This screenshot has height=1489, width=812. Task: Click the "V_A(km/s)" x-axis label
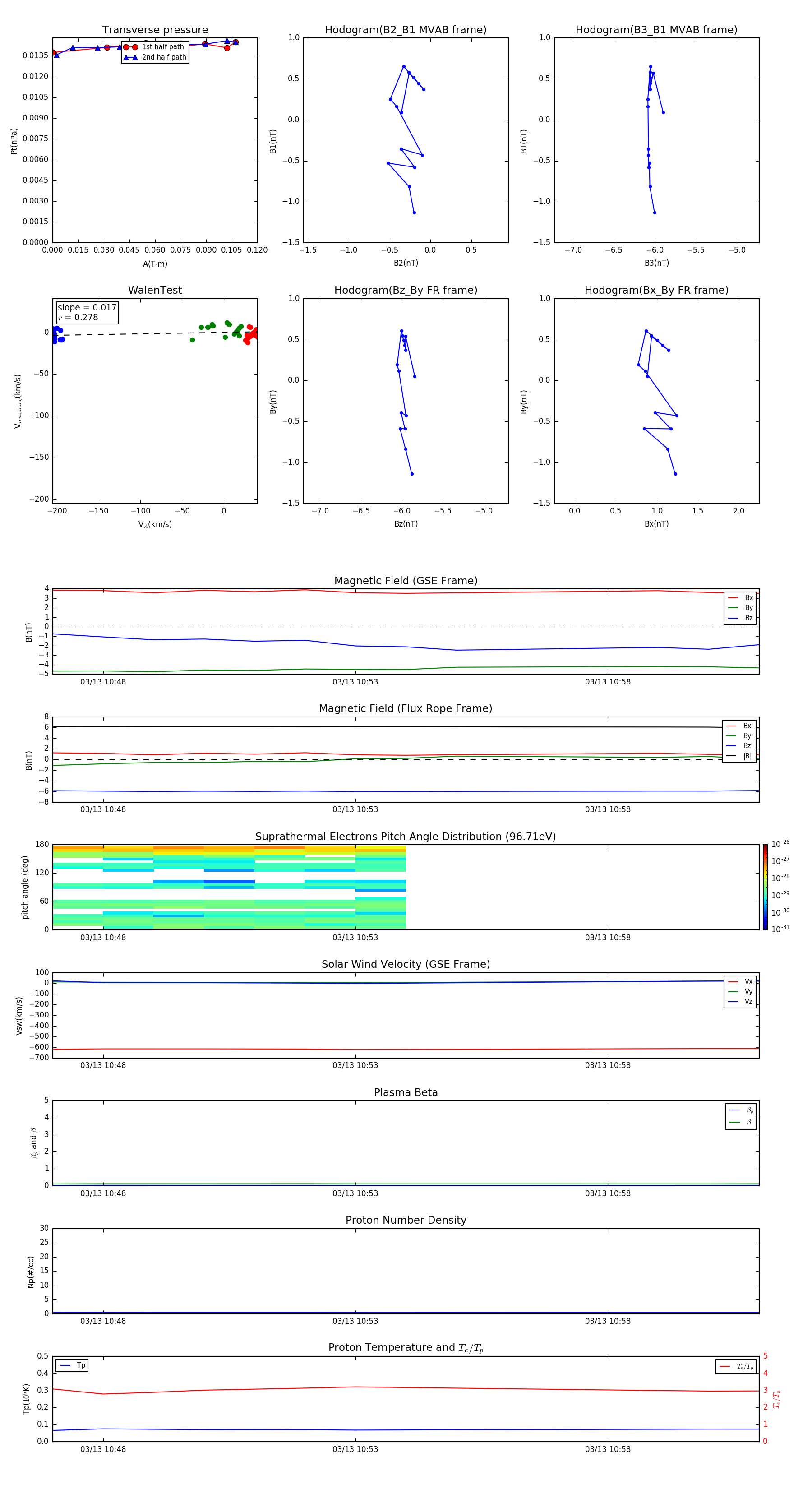point(155,525)
